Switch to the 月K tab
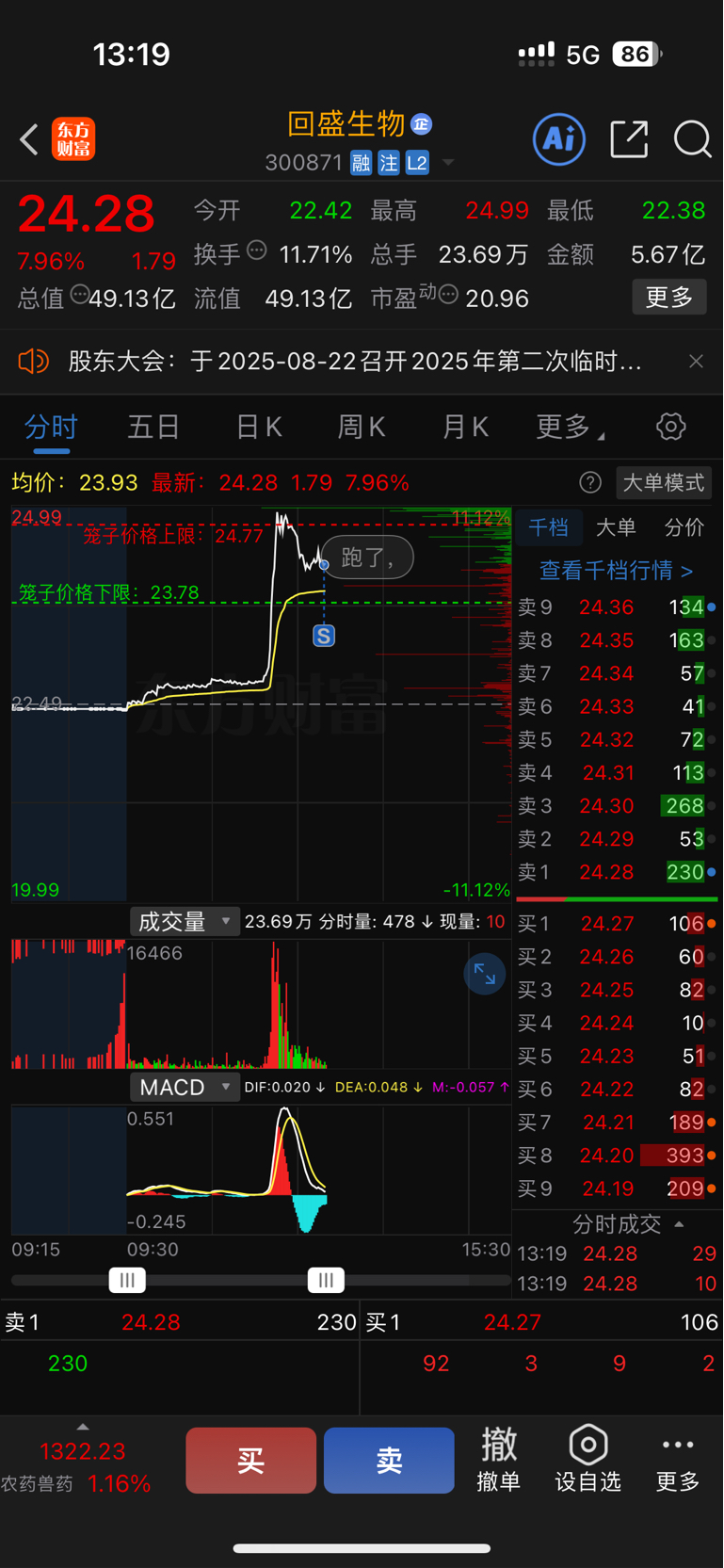The height and width of the screenshot is (1568, 724). pos(465,428)
